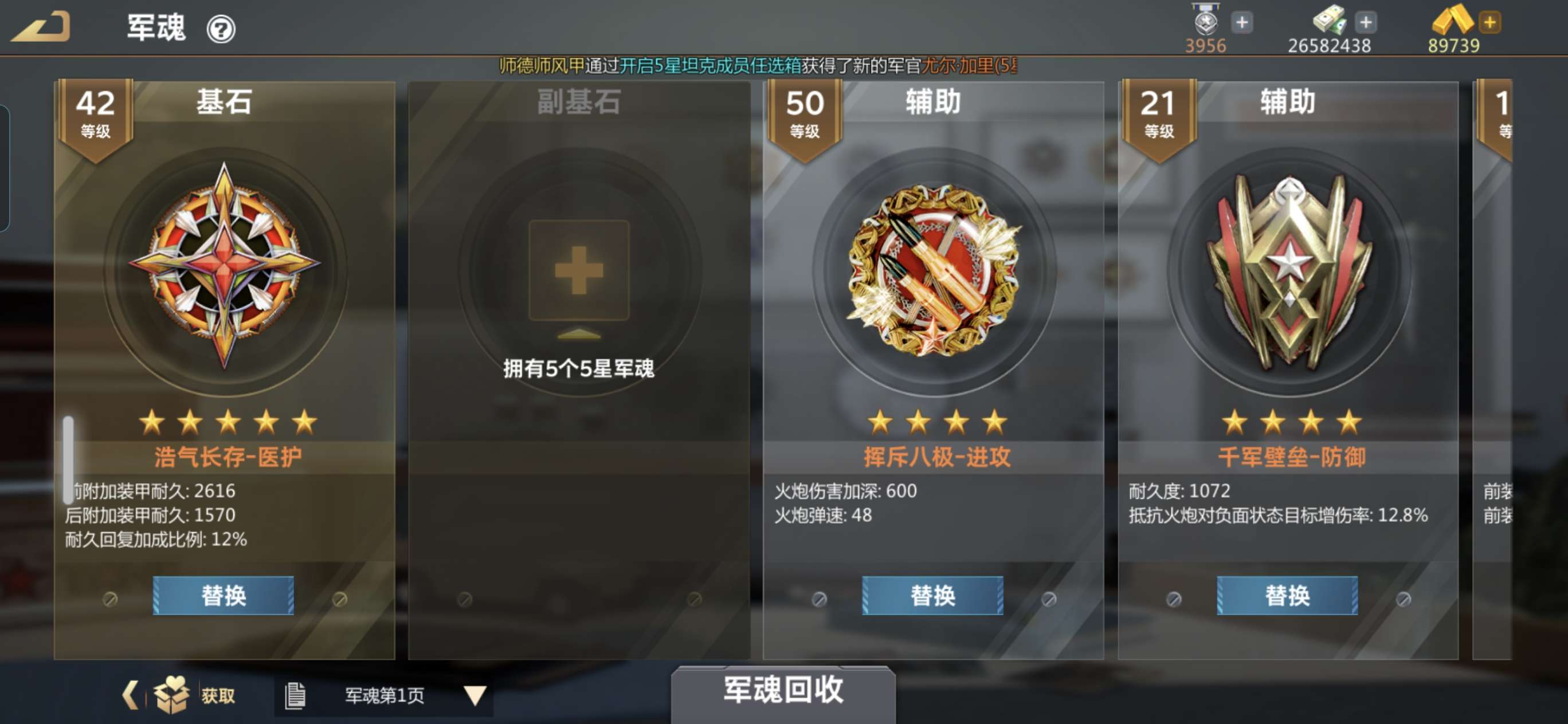Add a soul to the 副基石 plus slot

pos(579,270)
